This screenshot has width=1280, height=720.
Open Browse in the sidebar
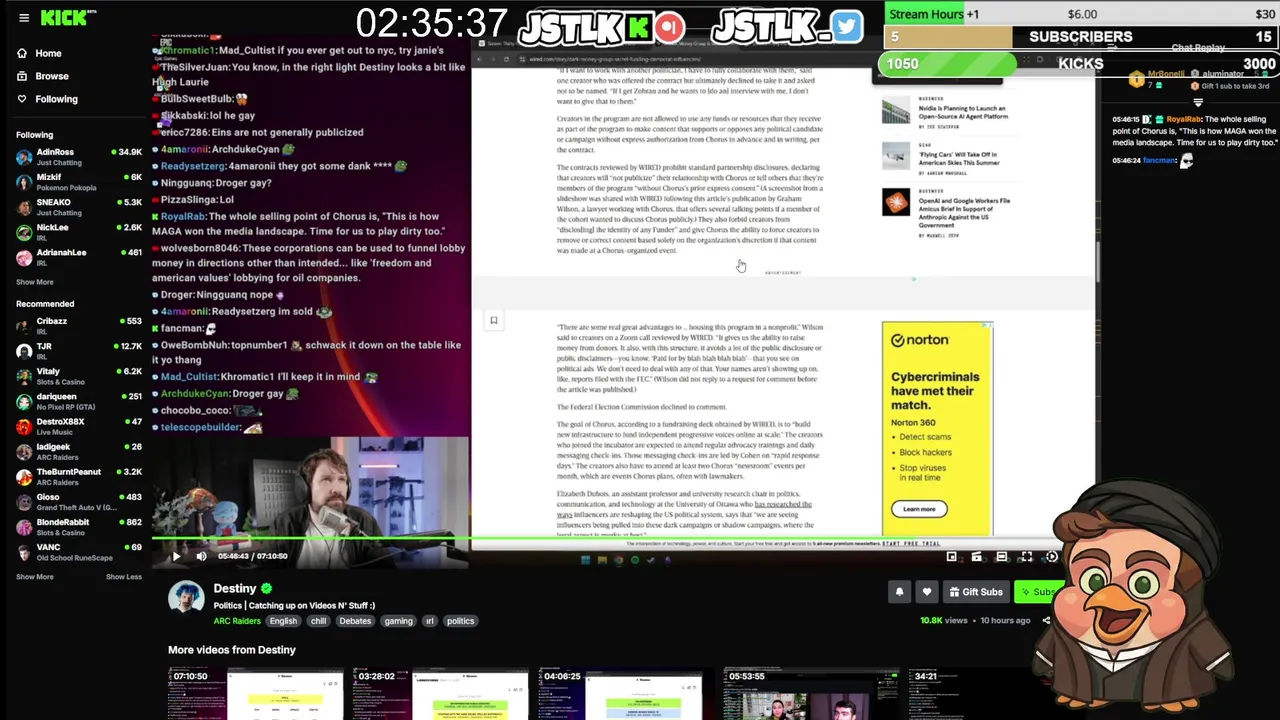[x=52, y=76]
